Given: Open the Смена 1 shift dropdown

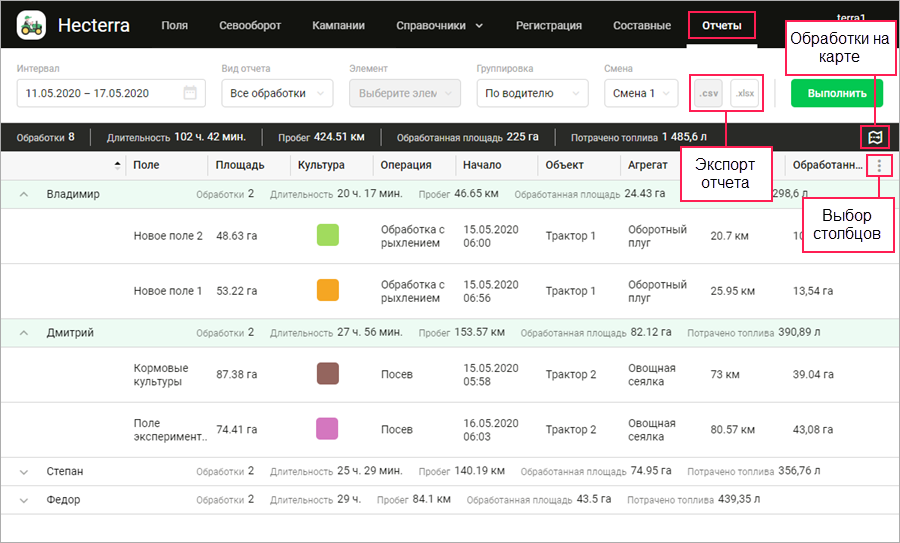Looking at the screenshot, I should click(x=642, y=93).
